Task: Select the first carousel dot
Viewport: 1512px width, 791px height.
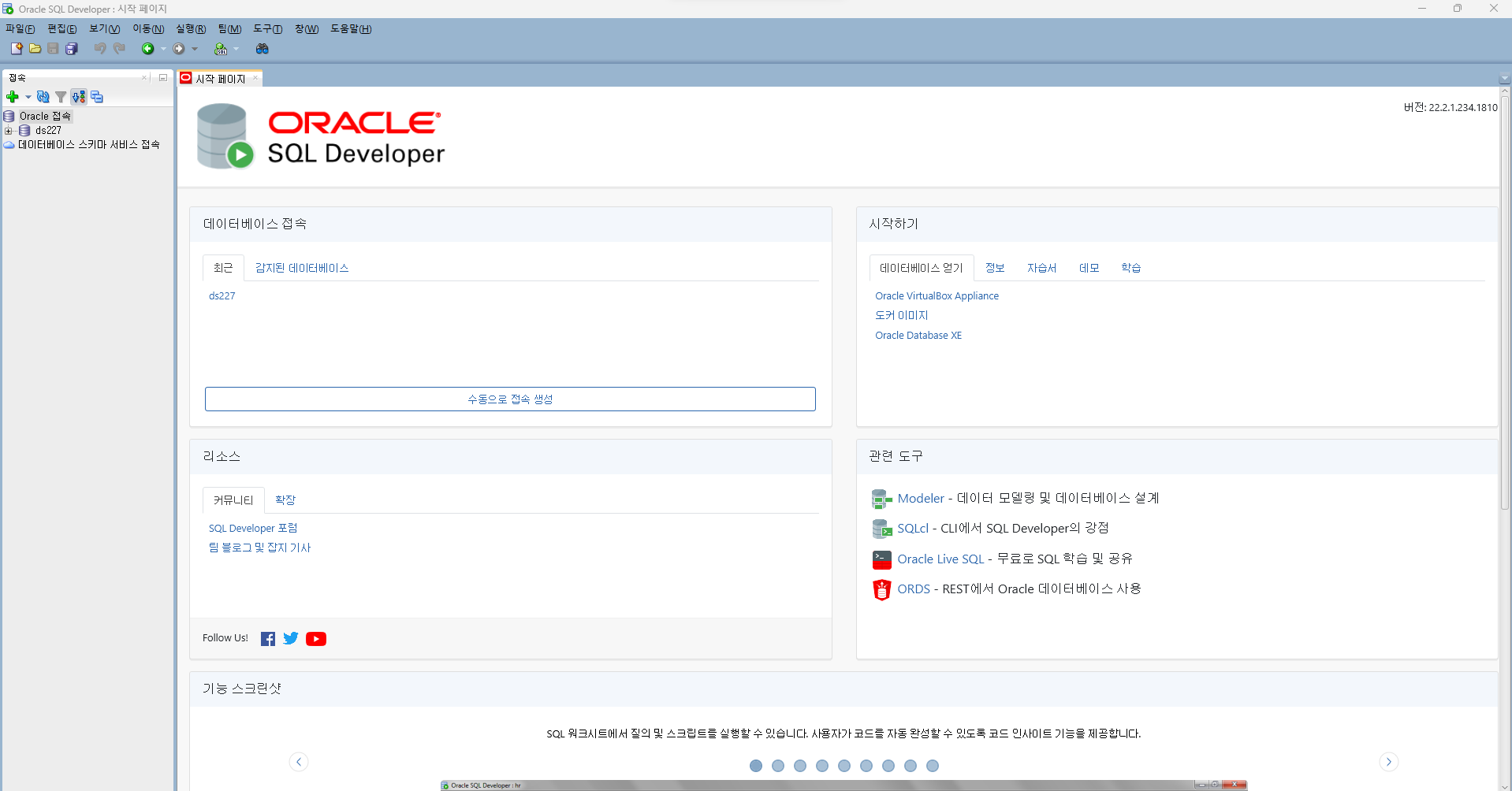Action: tap(756, 766)
